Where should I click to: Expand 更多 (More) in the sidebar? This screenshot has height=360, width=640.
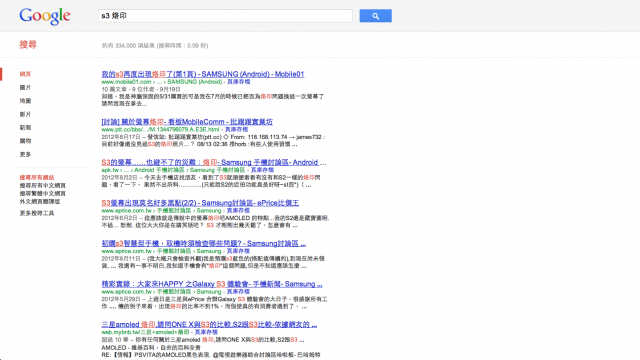25,154
